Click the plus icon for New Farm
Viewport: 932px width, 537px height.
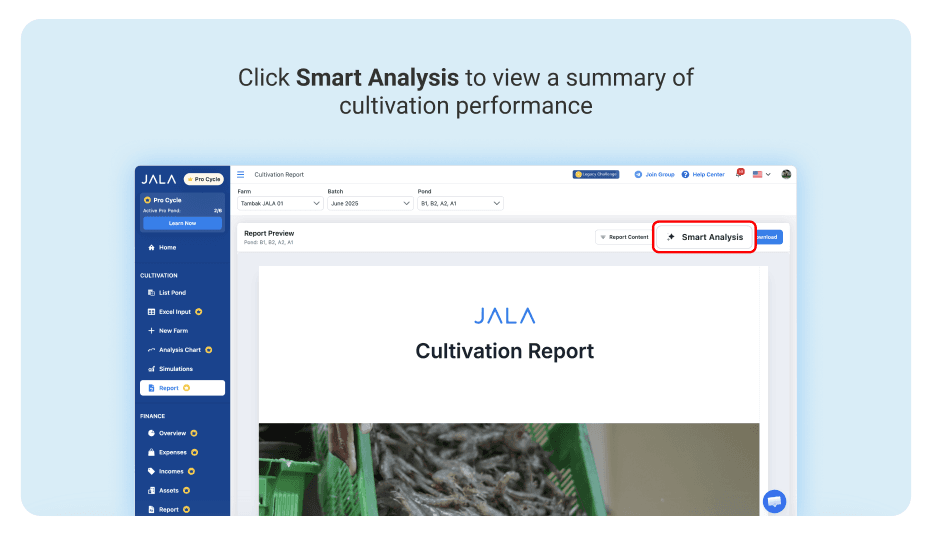click(x=152, y=331)
